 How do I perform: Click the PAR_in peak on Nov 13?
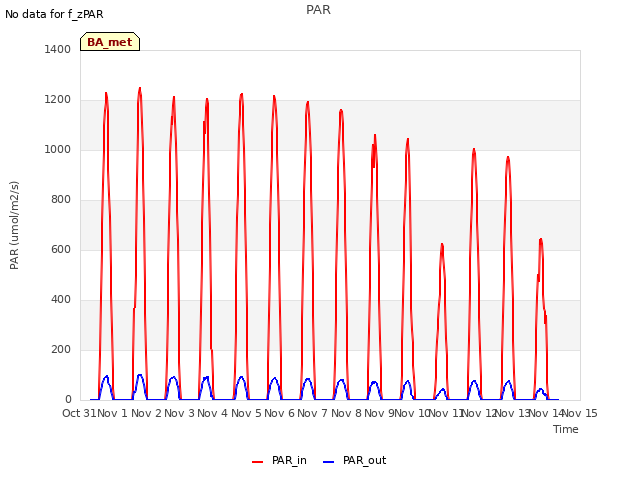(541, 240)
